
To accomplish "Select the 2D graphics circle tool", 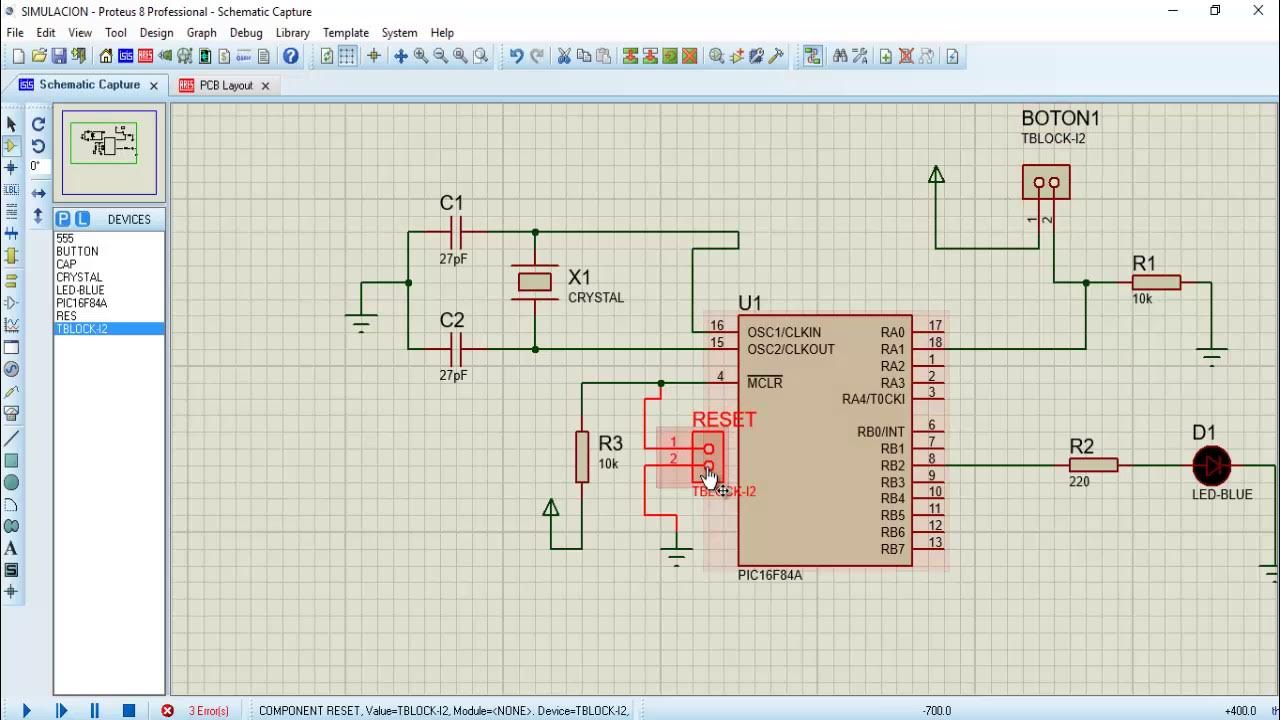I will [x=11, y=482].
